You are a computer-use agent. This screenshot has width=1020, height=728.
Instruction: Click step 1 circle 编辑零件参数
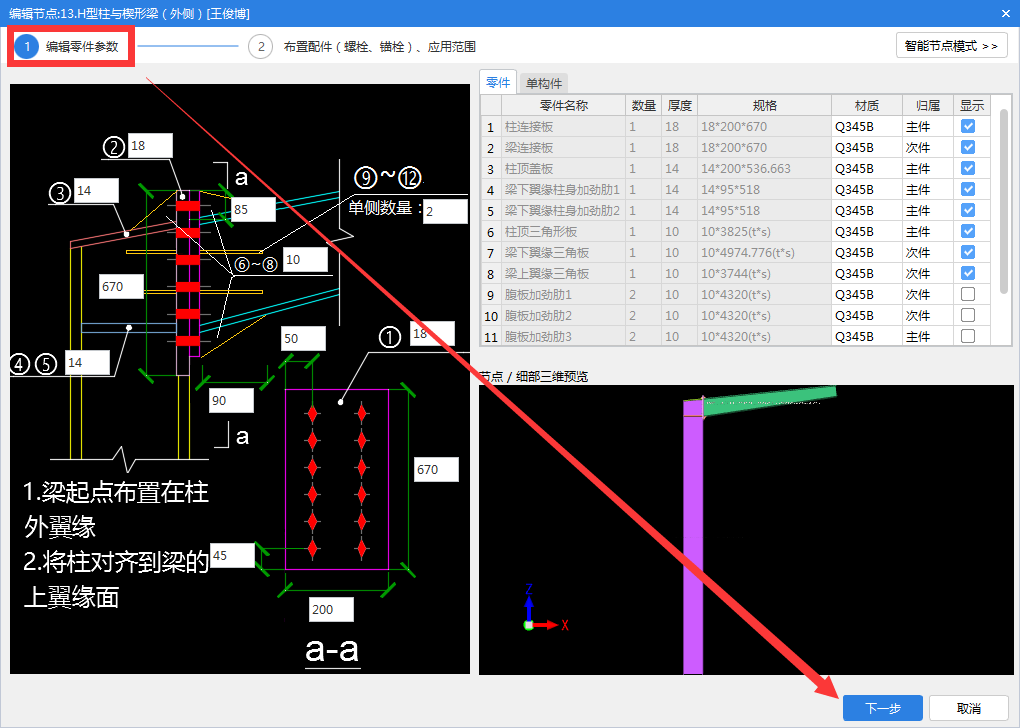click(x=27, y=46)
